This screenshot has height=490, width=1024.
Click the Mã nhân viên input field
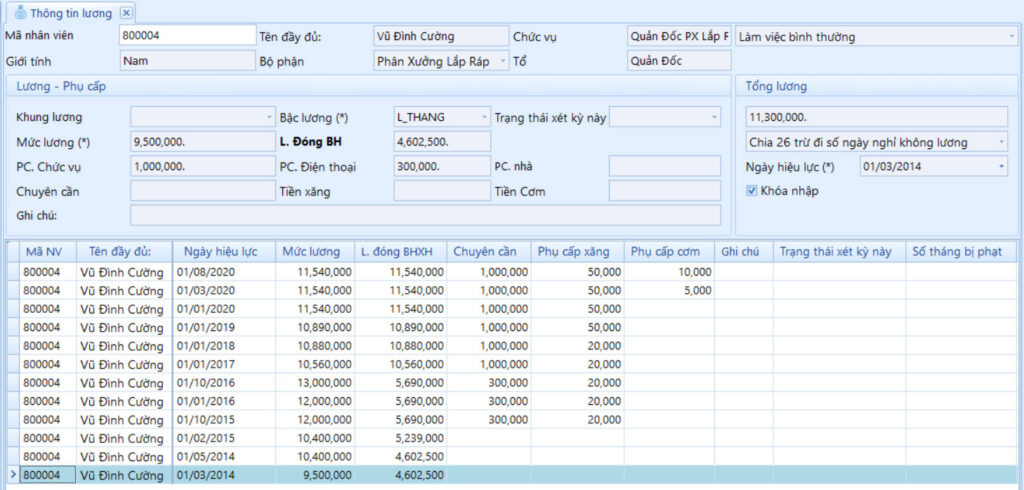point(188,35)
